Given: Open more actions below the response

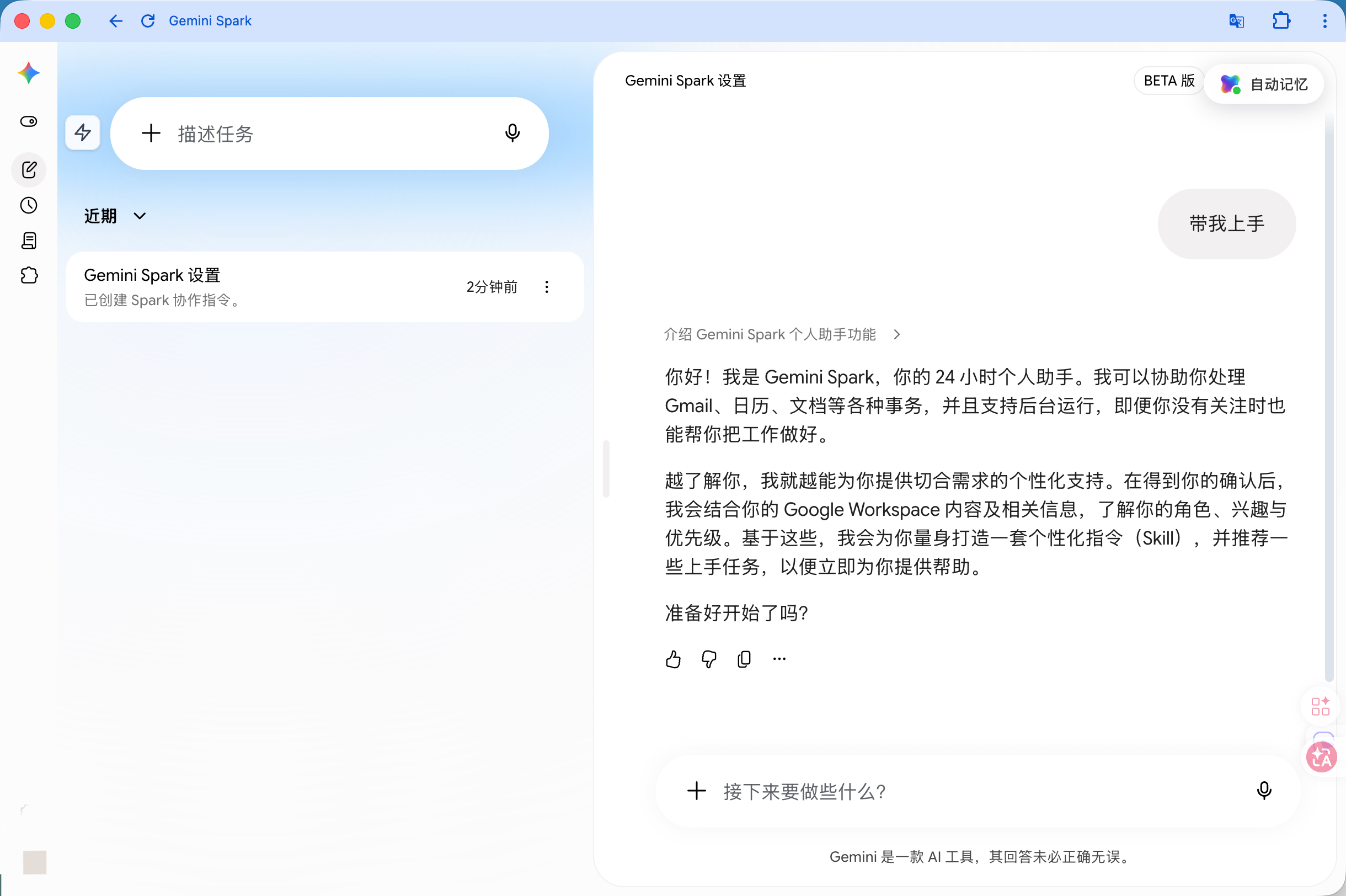Looking at the screenshot, I should click(x=779, y=659).
